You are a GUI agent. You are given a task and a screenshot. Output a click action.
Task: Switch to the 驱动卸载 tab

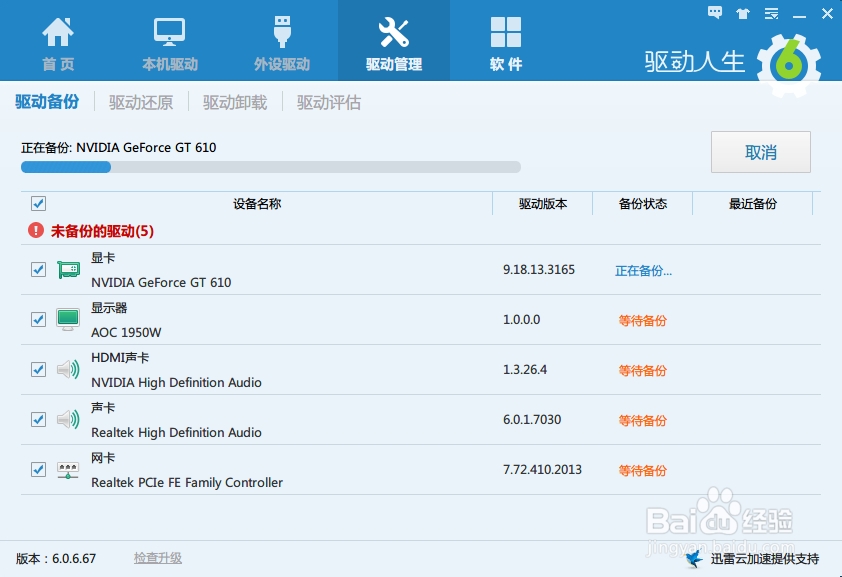point(235,102)
